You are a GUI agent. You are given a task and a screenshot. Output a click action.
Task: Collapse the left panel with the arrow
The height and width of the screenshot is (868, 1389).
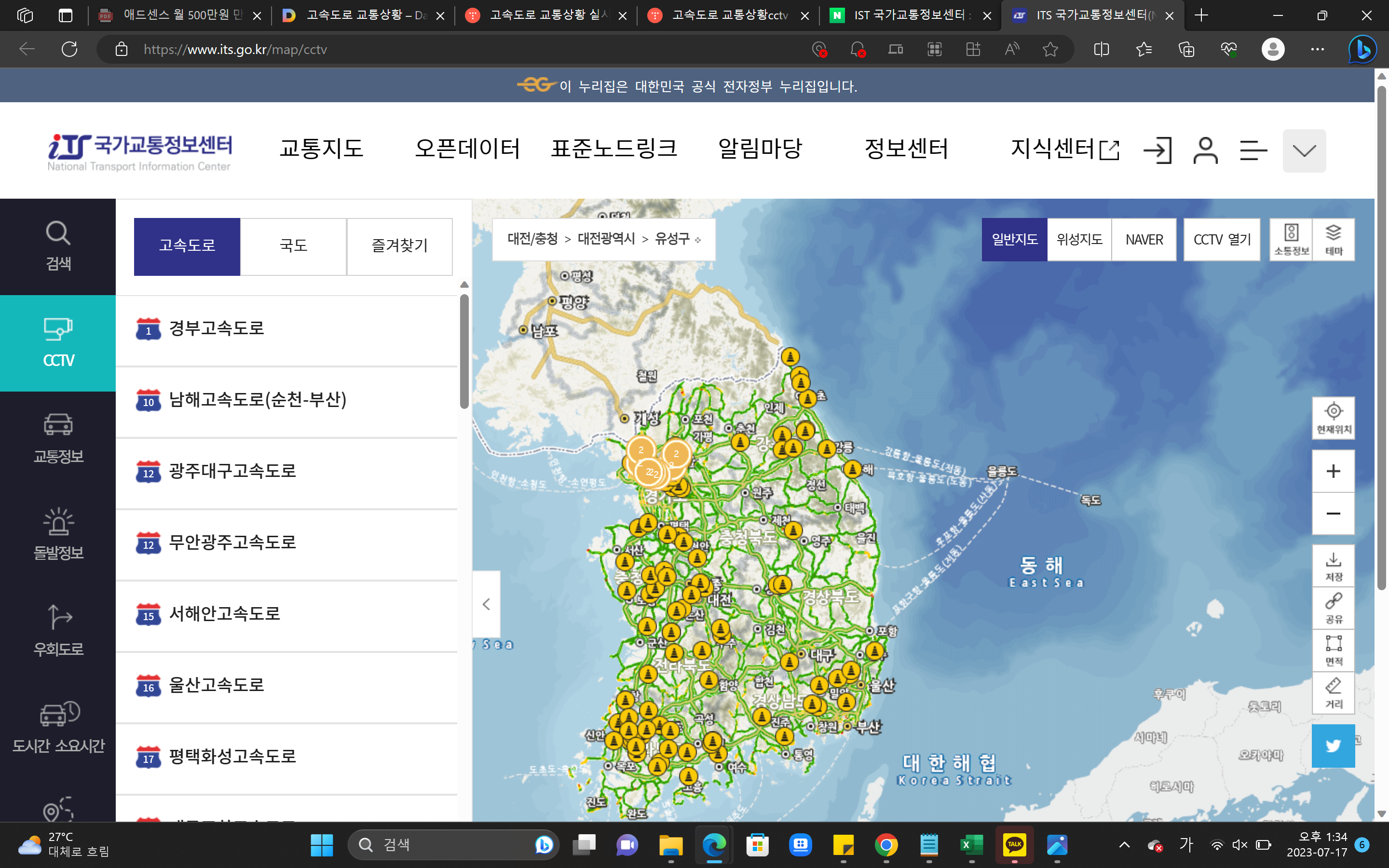tap(486, 604)
